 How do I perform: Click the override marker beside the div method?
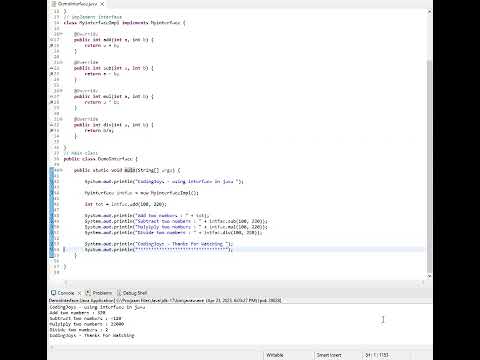pos(51,125)
